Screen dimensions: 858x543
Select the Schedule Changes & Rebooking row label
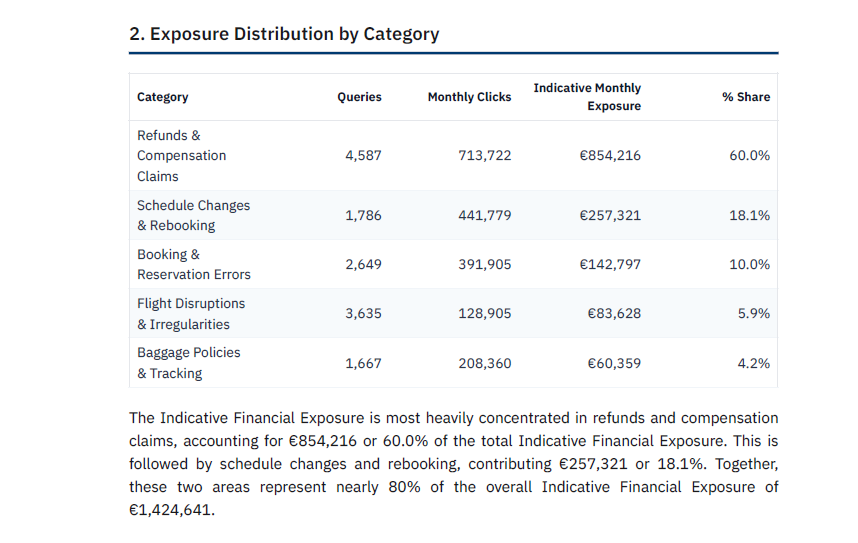pyautogui.click(x=193, y=215)
